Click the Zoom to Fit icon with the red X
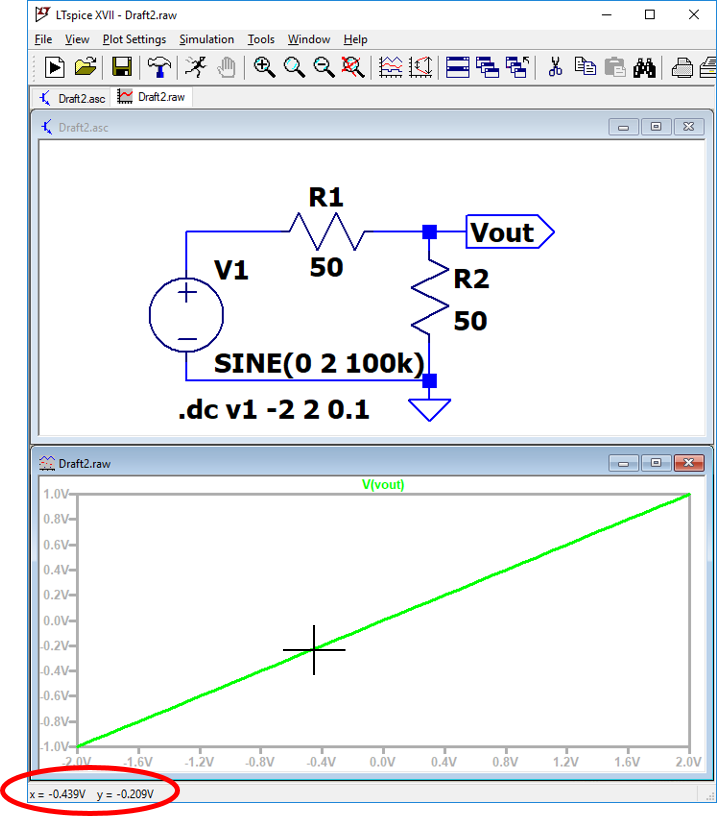 pos(352,67)
